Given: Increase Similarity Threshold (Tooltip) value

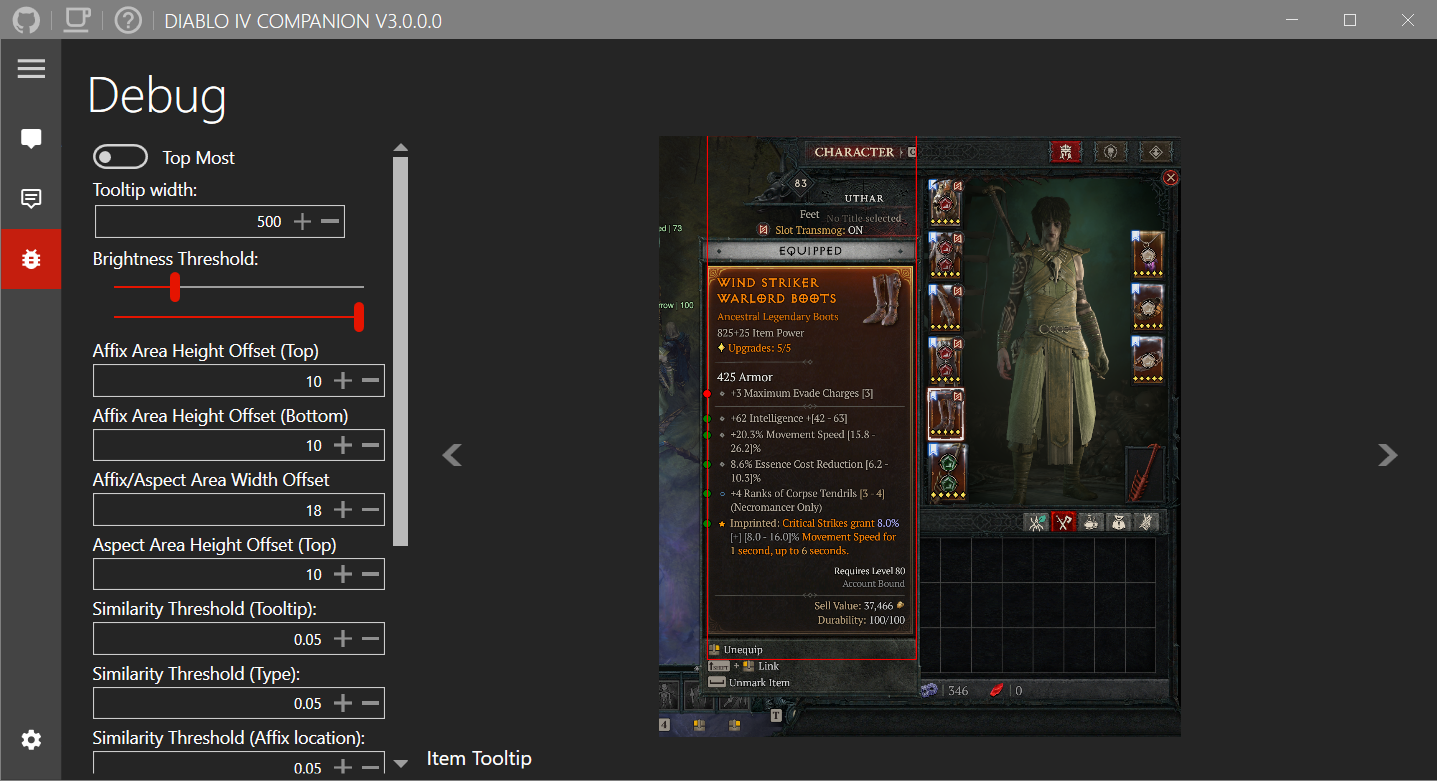Looking at the screenshot, I should 343,639.
